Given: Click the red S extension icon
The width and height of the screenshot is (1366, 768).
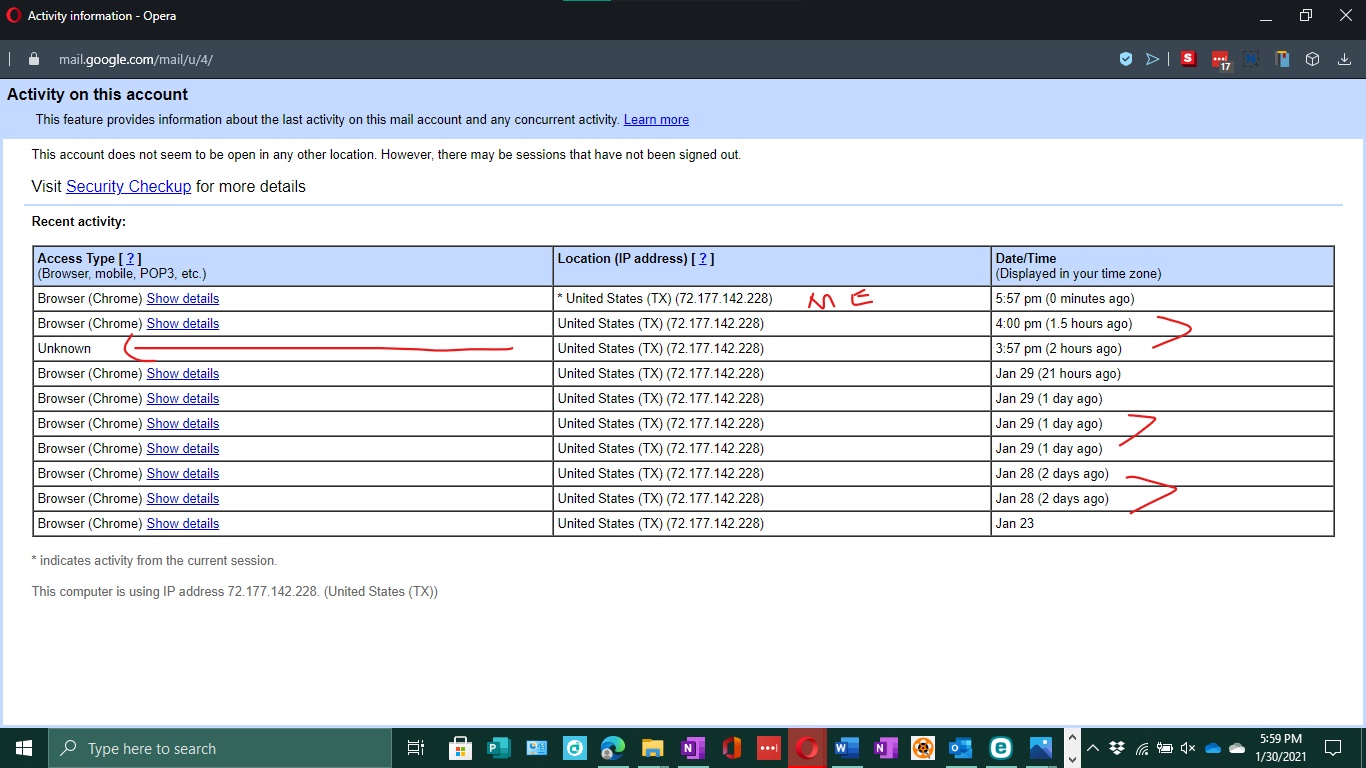Looking at the screenshot, I should [1188, 59].
